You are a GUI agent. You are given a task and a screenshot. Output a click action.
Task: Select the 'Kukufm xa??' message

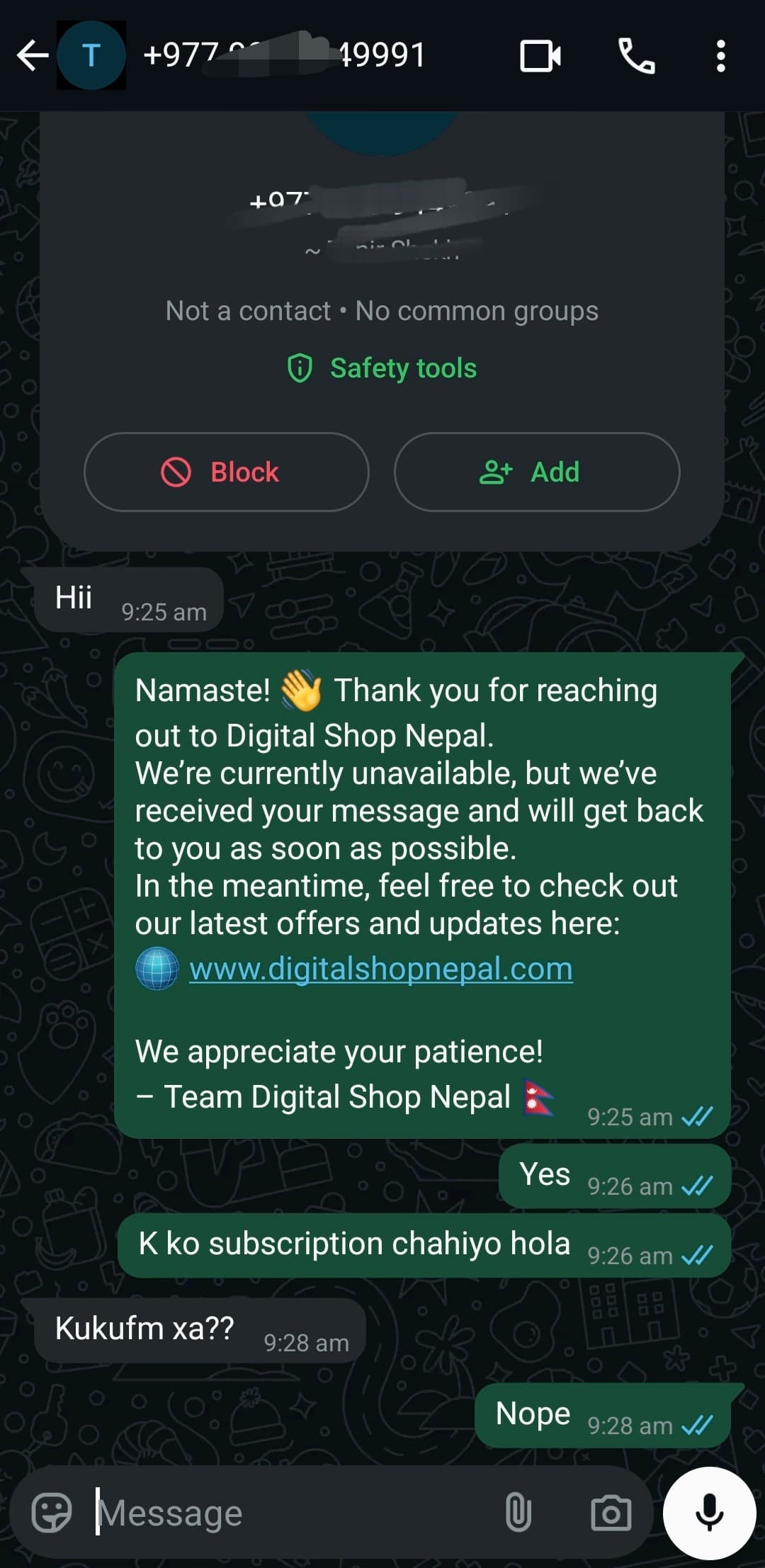click(200, 1330)
